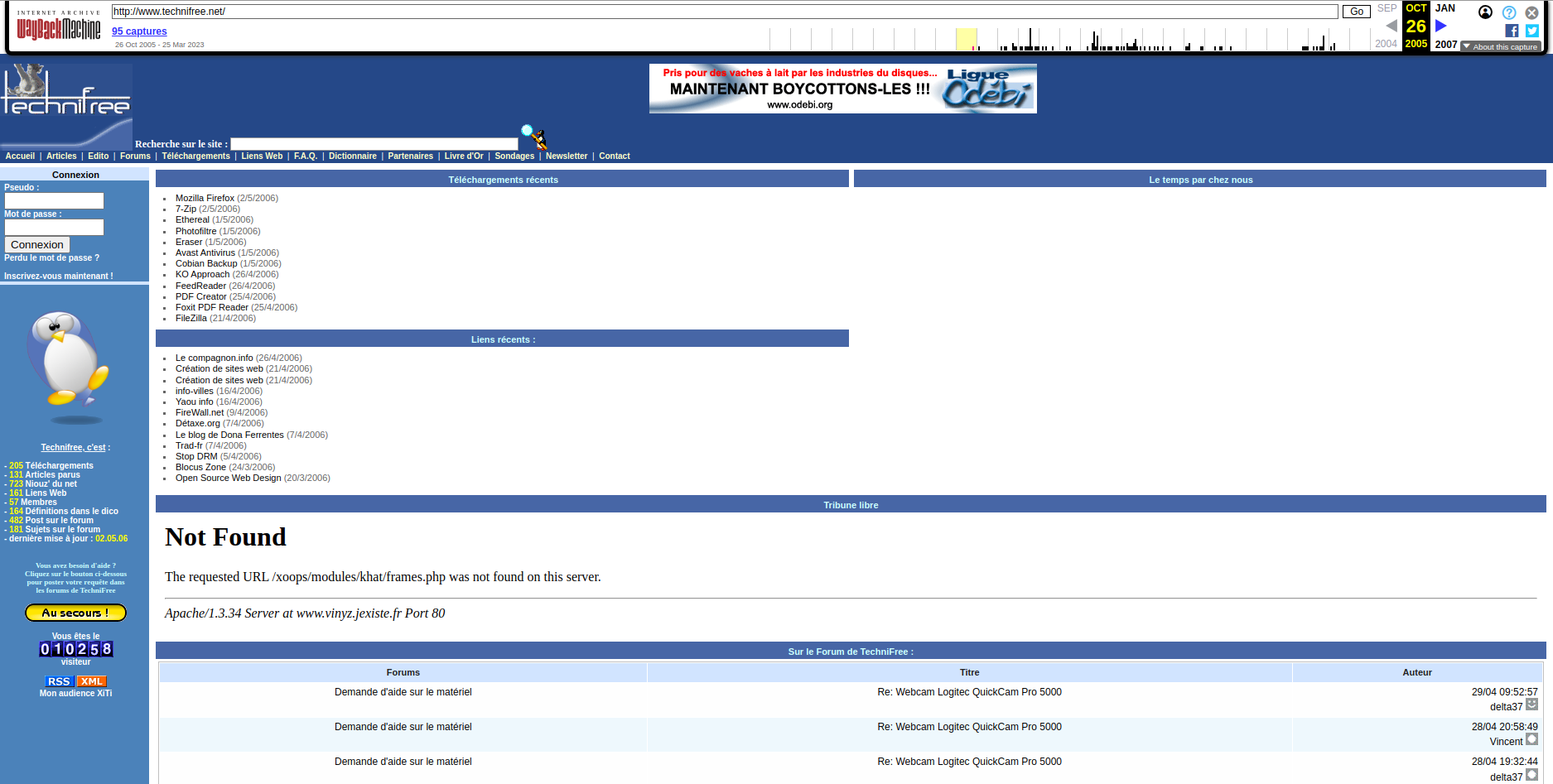
Task: Share this capture on Facebook
Action: tap(1512, 31)
